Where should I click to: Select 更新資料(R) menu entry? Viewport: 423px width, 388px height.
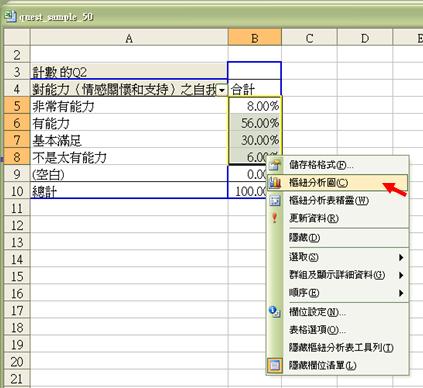[x=337, y=218]
